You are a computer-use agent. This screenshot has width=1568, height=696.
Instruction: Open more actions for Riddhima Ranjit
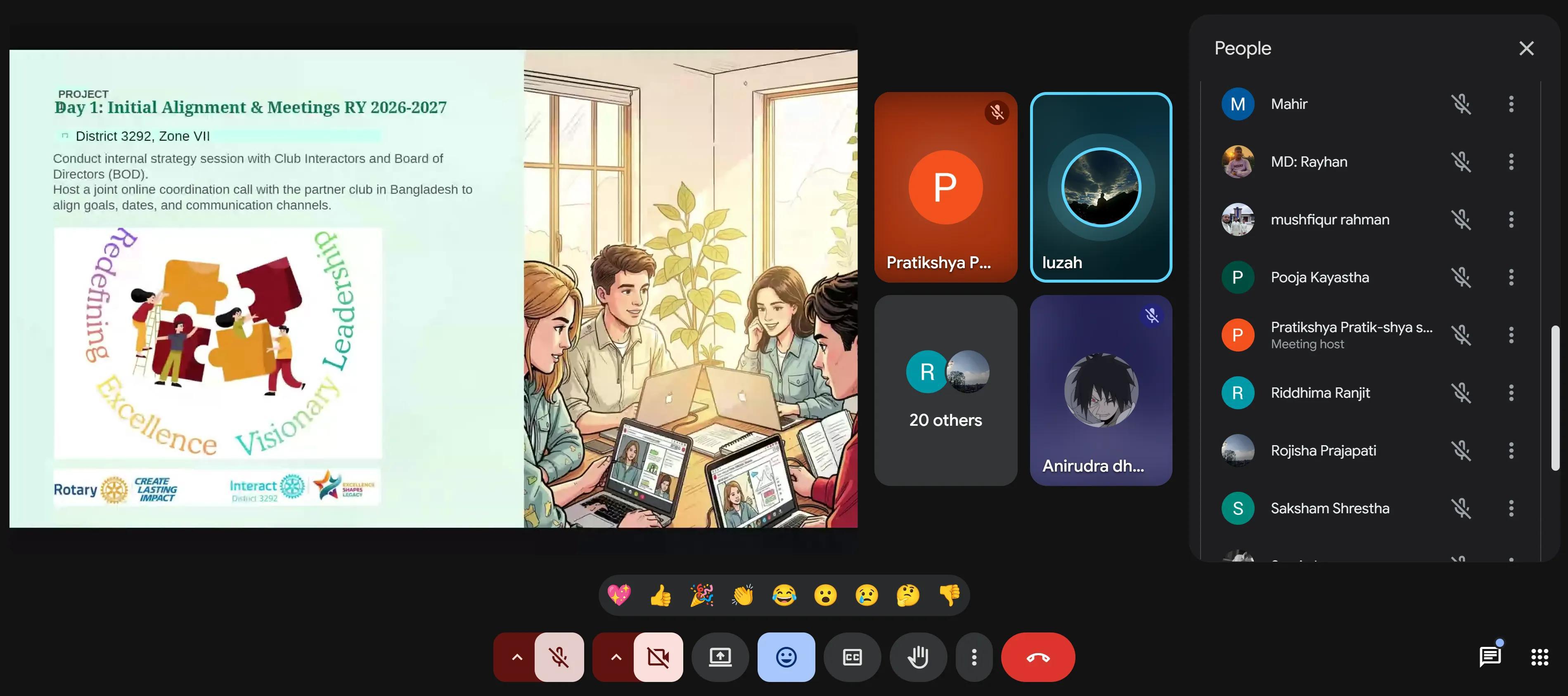(1511, 393)
